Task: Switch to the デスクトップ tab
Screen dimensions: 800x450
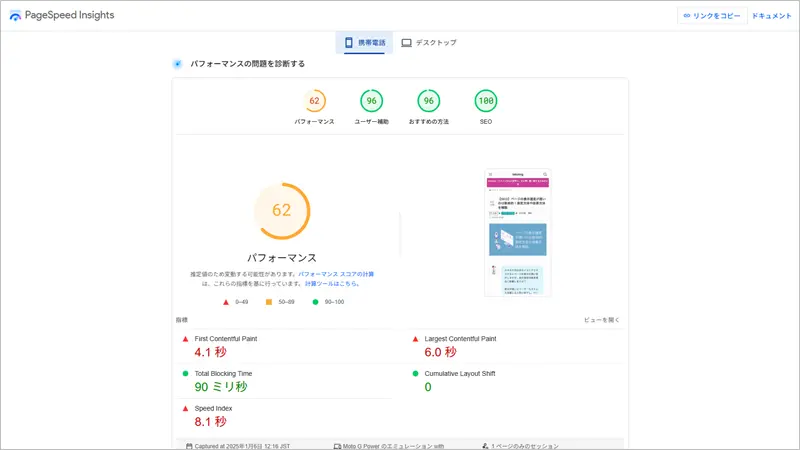Action: 429,43
